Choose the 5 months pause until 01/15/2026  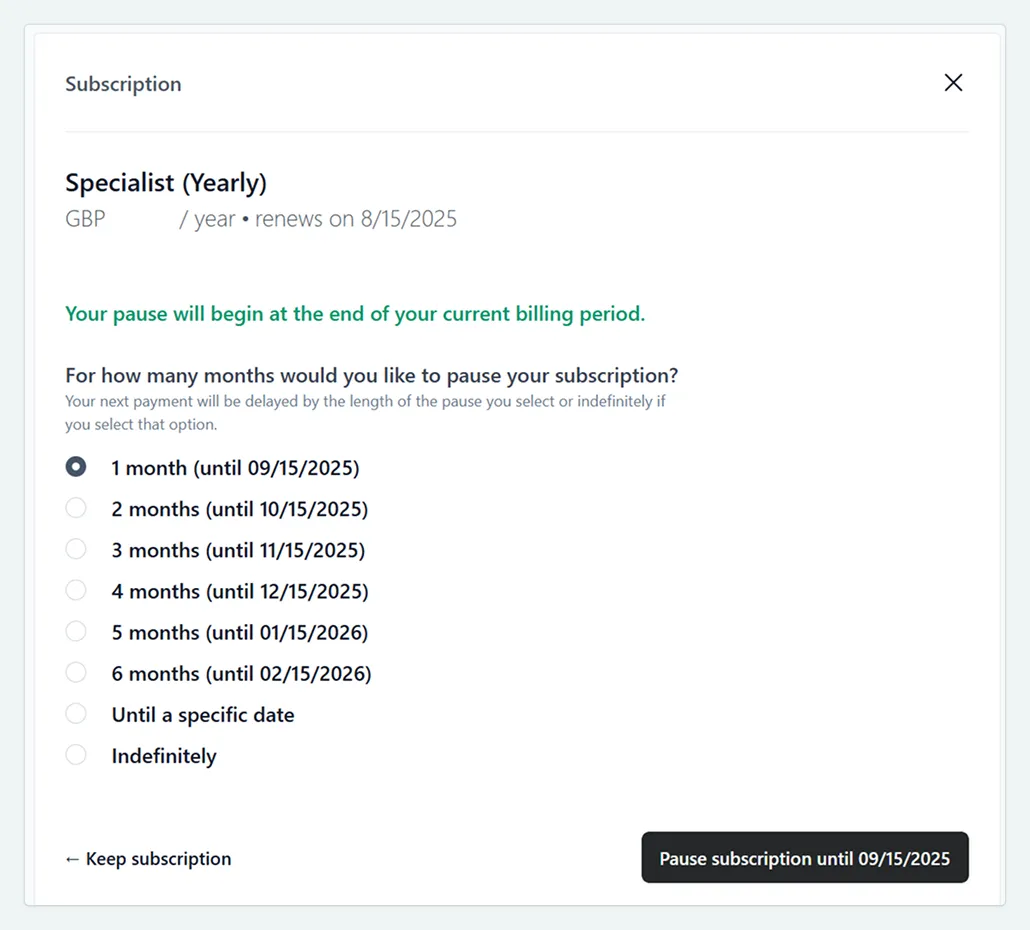coord(76,631)
